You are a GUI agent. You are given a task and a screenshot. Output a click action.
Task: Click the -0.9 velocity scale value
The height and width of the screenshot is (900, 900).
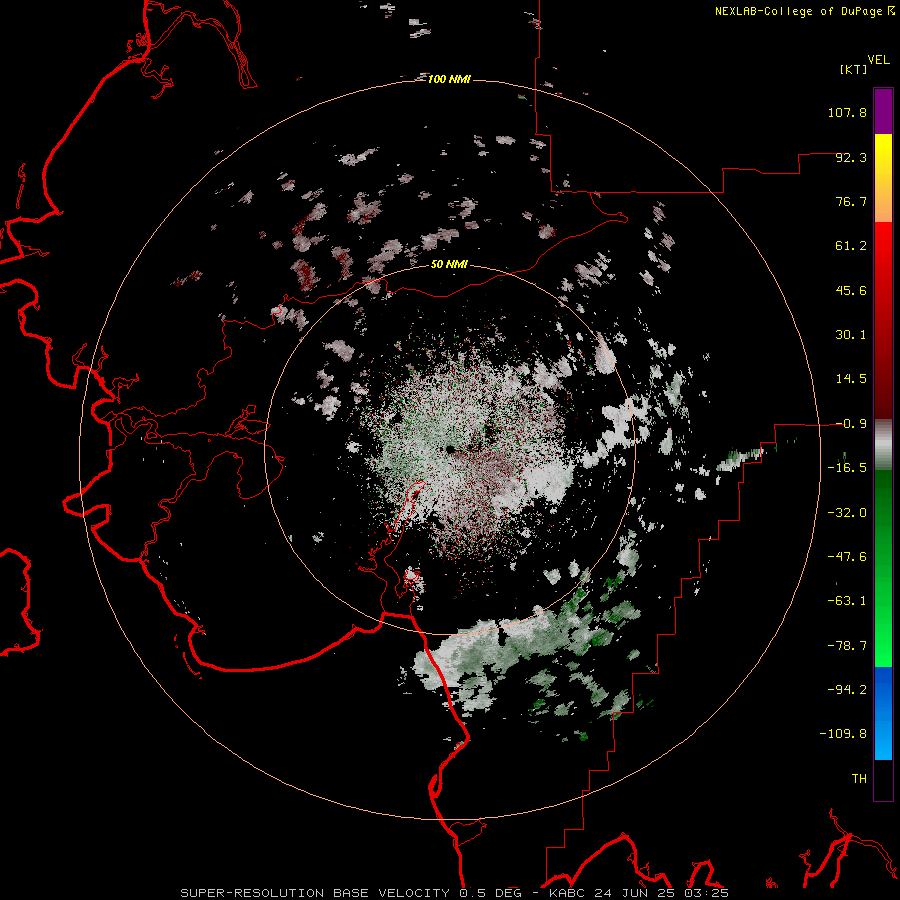(851, 424)
